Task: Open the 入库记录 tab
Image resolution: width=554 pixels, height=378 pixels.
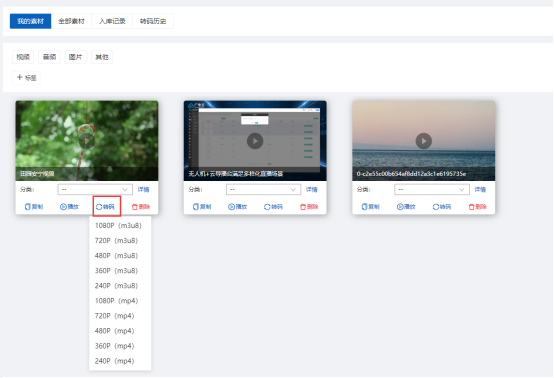Action: (x=112, y=21)
